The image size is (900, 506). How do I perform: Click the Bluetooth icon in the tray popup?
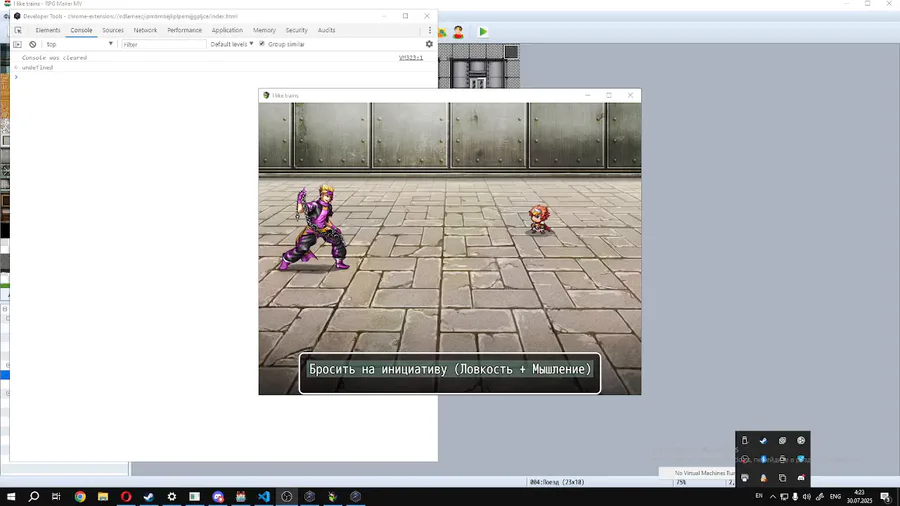tap(763, 459)
